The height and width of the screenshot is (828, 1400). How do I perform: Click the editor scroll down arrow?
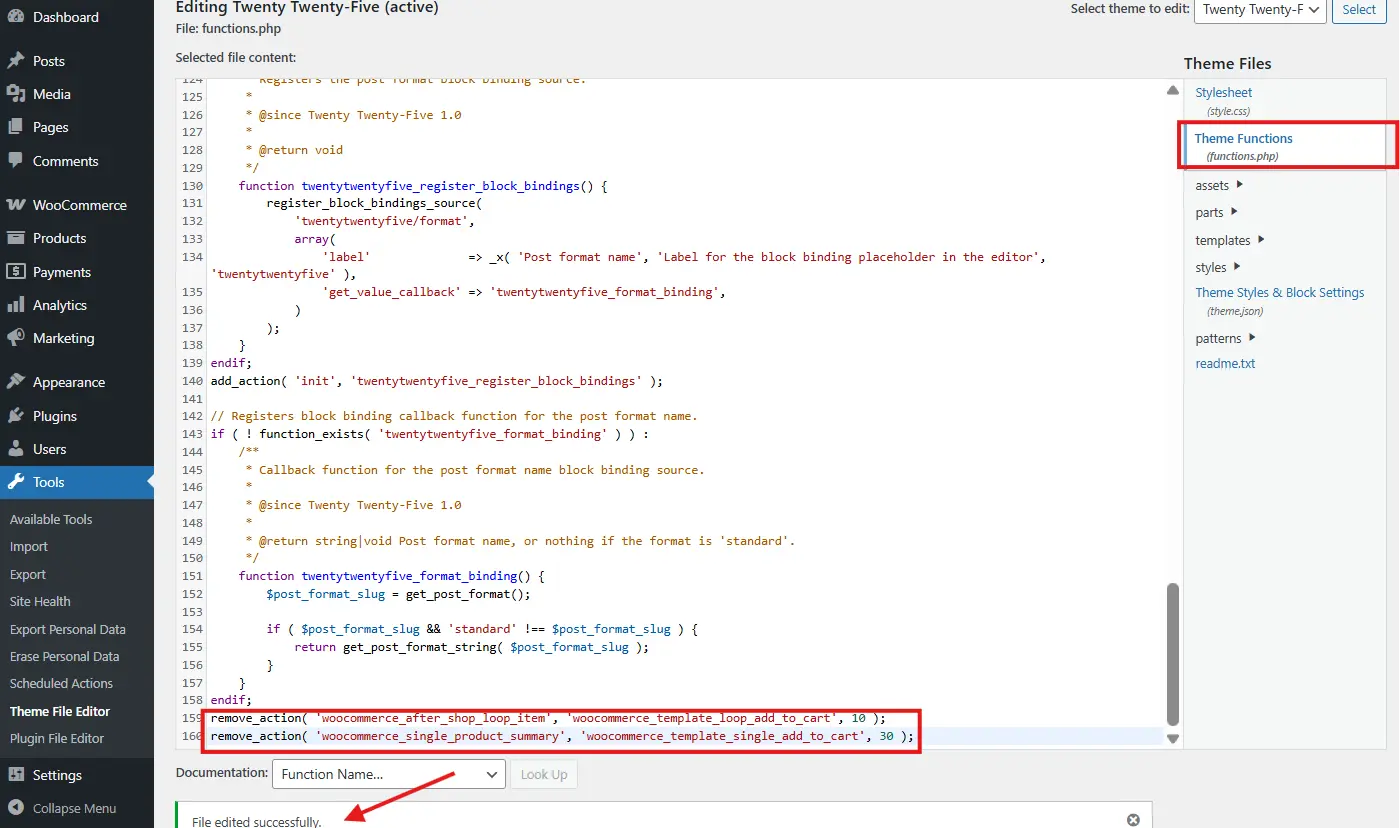[x=1173, y=739]
